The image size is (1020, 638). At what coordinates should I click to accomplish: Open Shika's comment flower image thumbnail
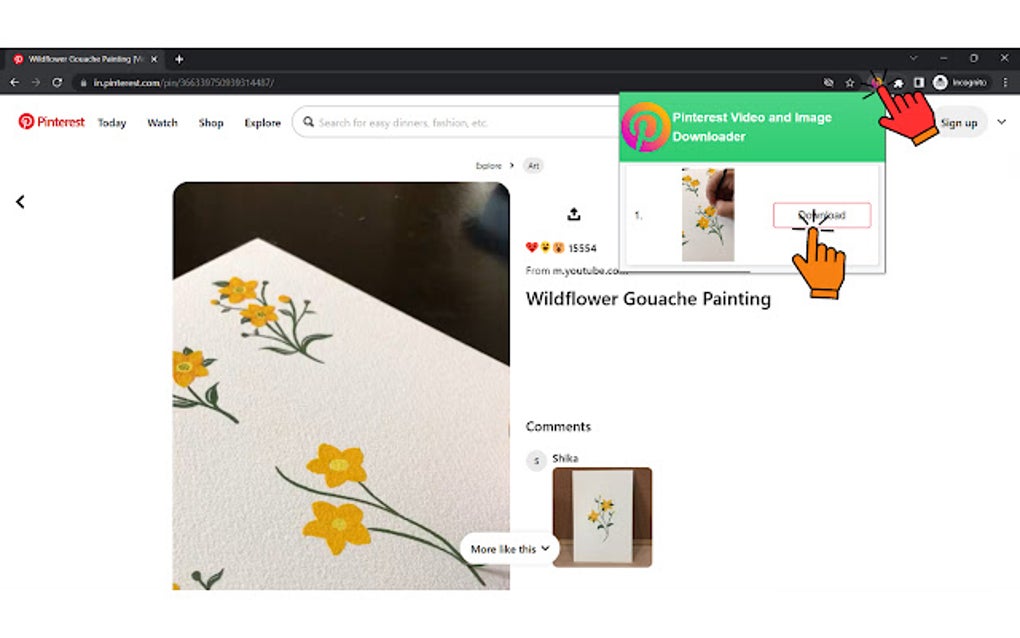pyautogui.click(x=602, y=517)
